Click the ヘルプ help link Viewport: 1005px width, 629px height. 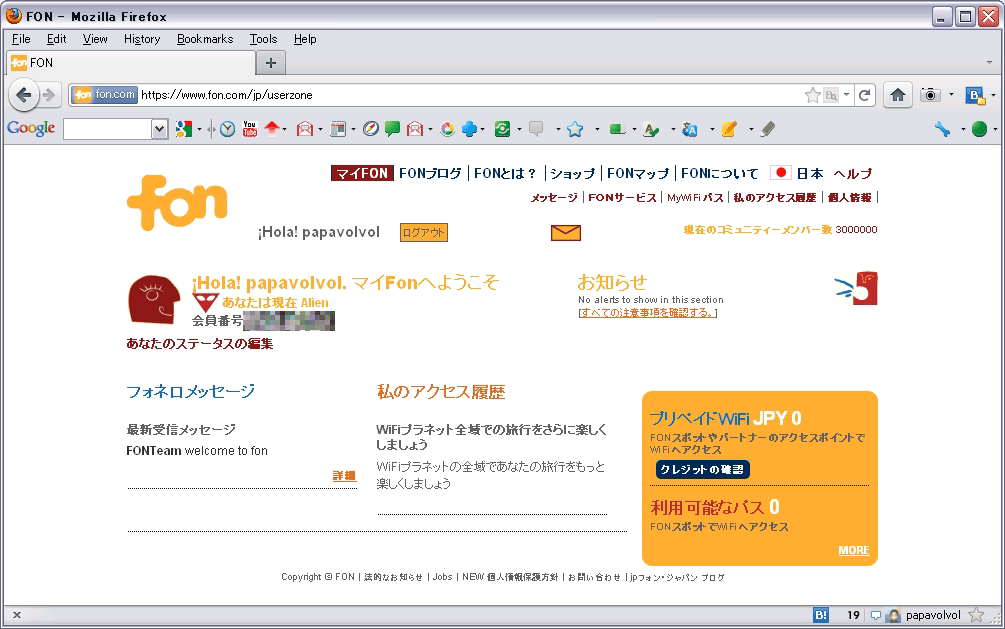click(852, 173)
